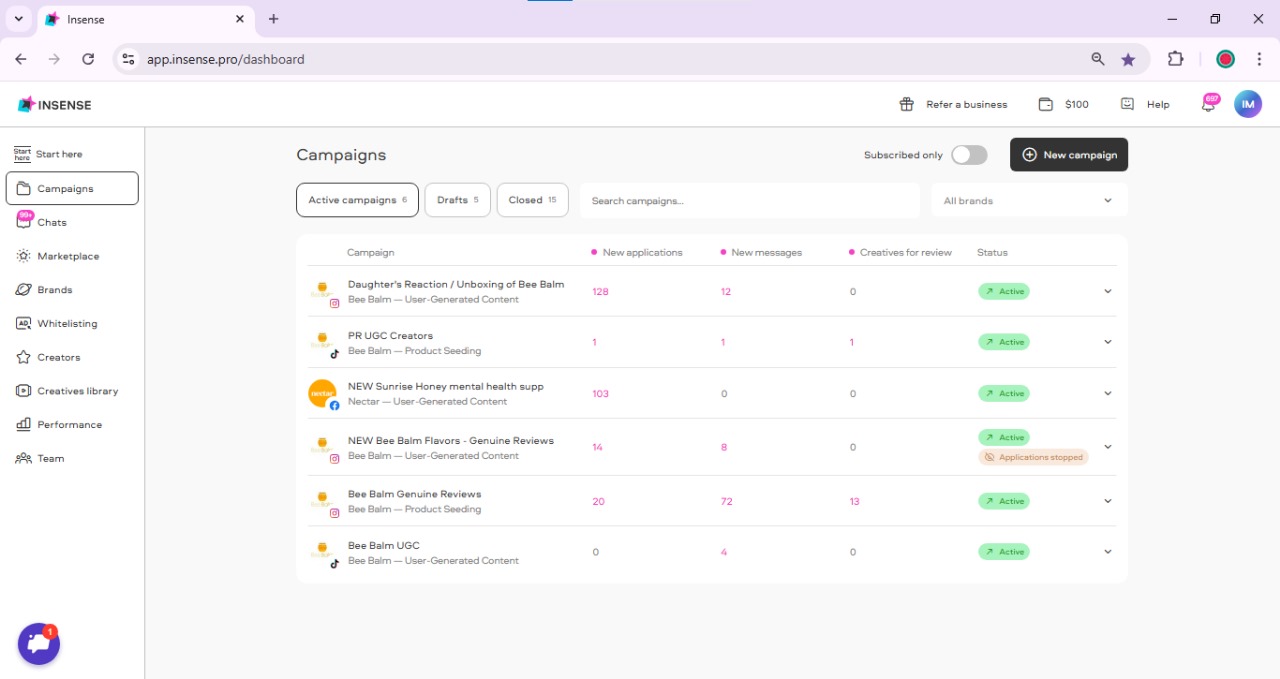This screenshot has width=1280, height=679.
Task: Click the Search campaigns field
Action: (750, 200)
